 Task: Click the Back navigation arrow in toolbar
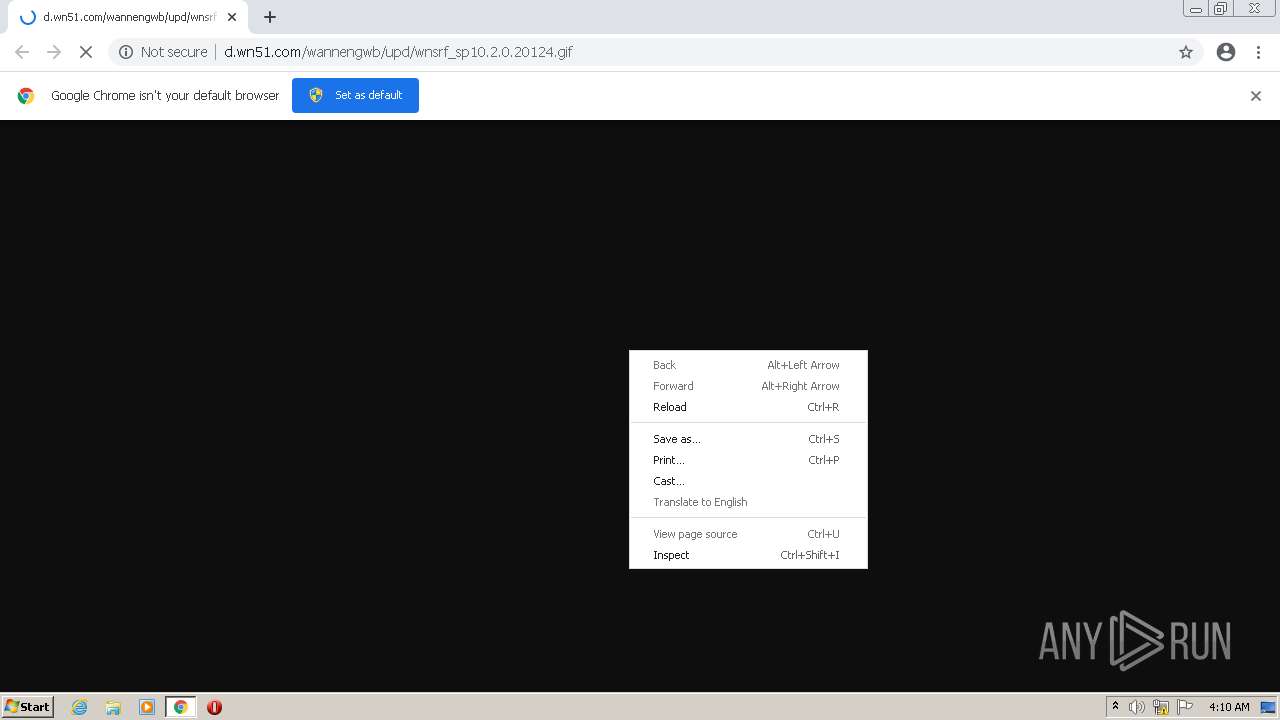click(22, 52)
